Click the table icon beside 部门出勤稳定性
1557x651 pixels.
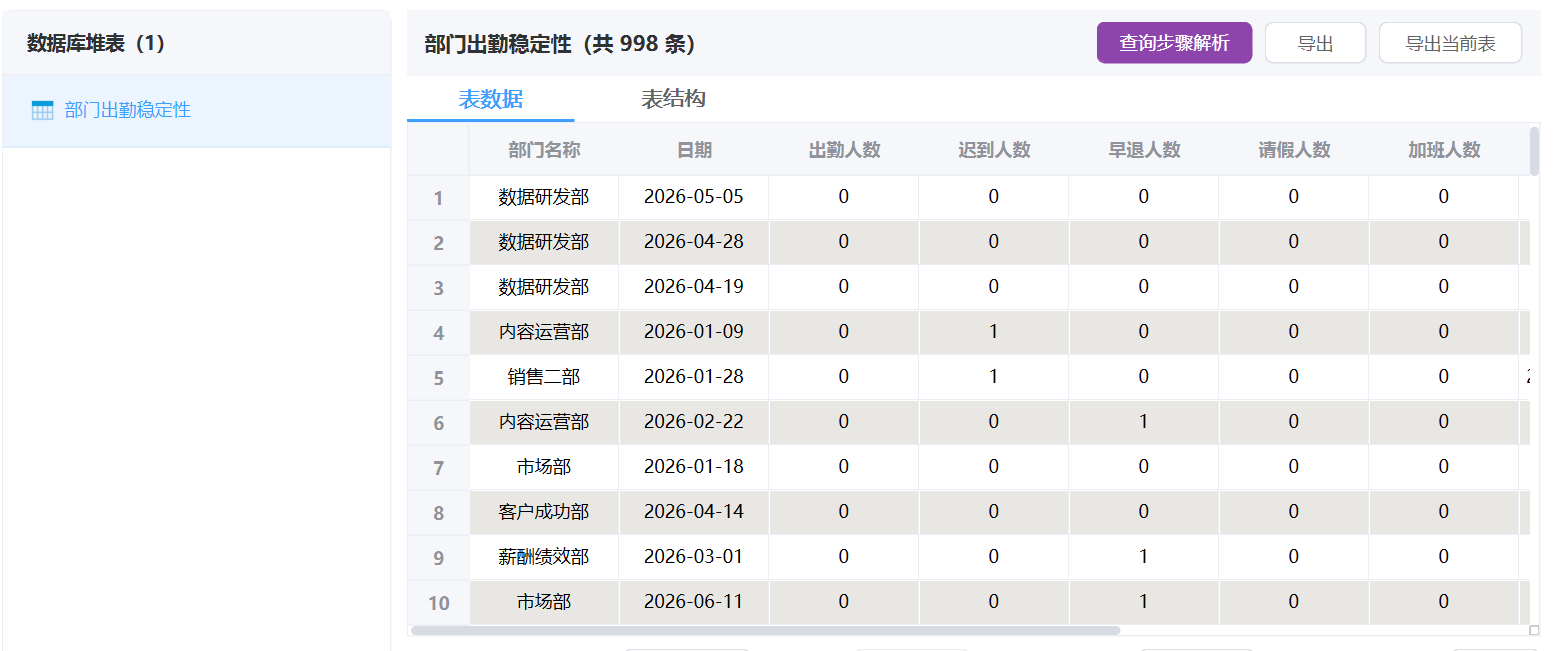pyautogui.click(x=42, y=110)
